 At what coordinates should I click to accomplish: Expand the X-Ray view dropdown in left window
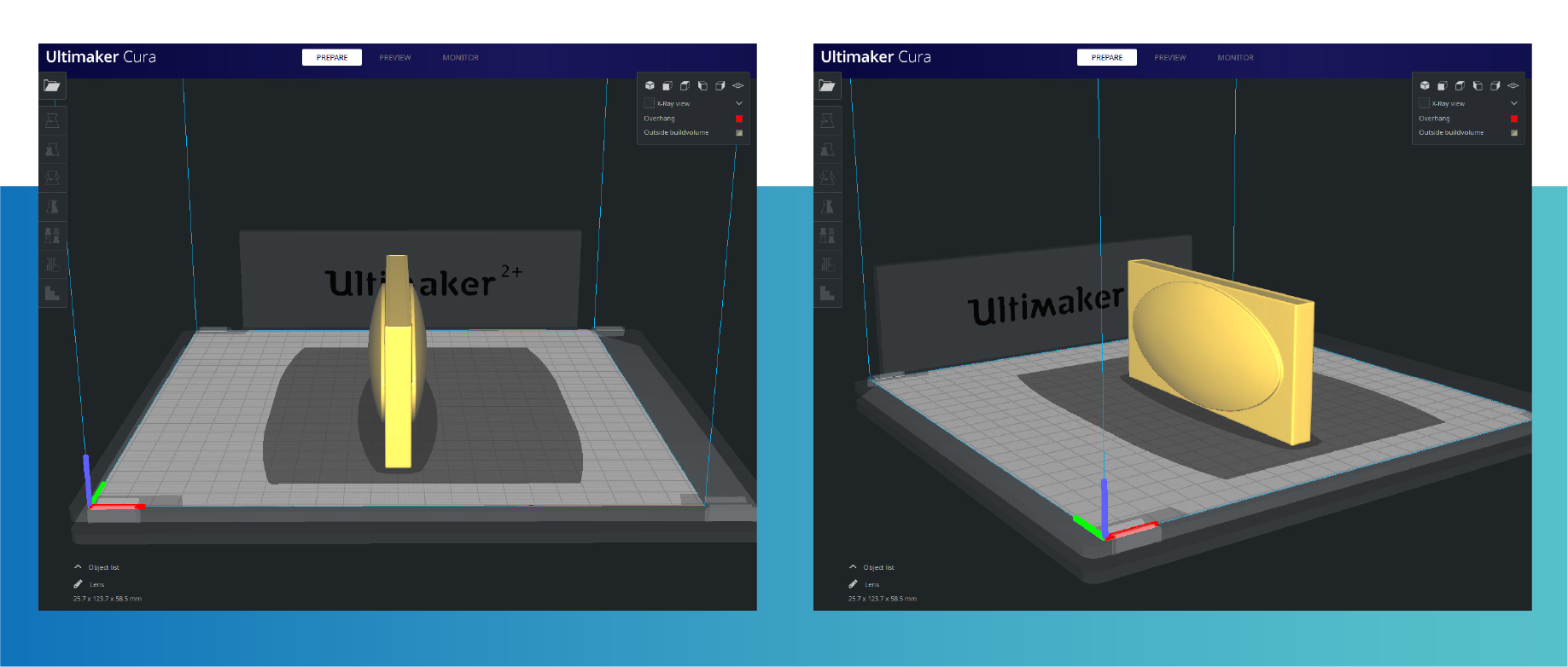(x=739, y=103)
